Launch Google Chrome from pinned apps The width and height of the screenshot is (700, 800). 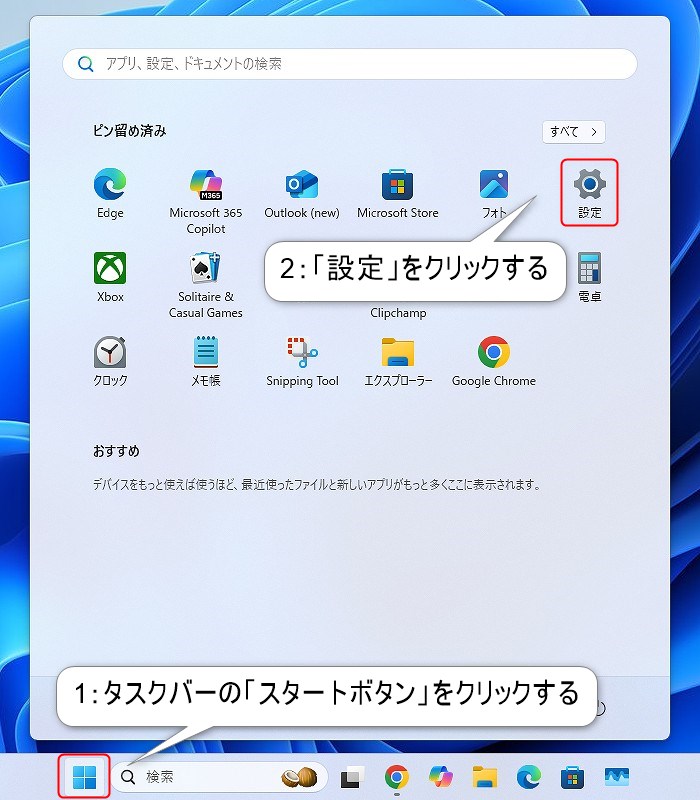click(493, 362)
